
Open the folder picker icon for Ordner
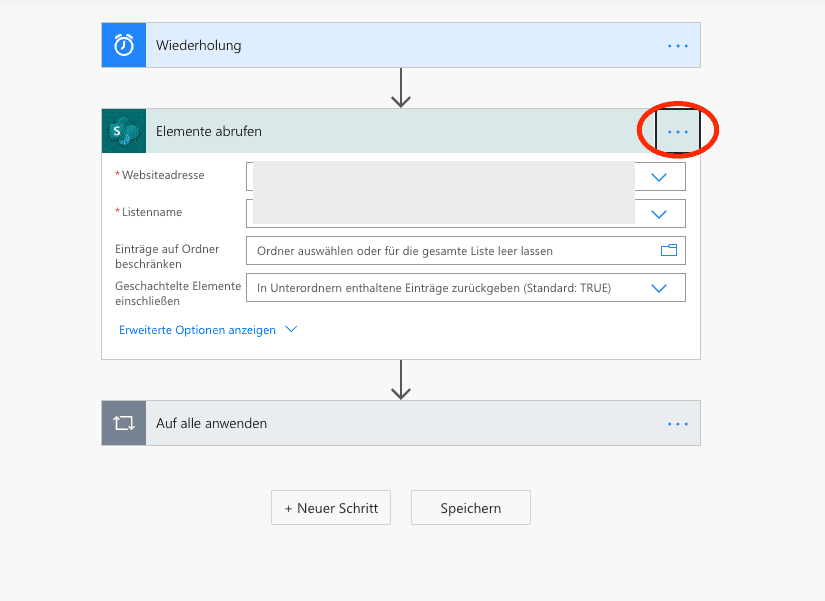coord(669,251)
